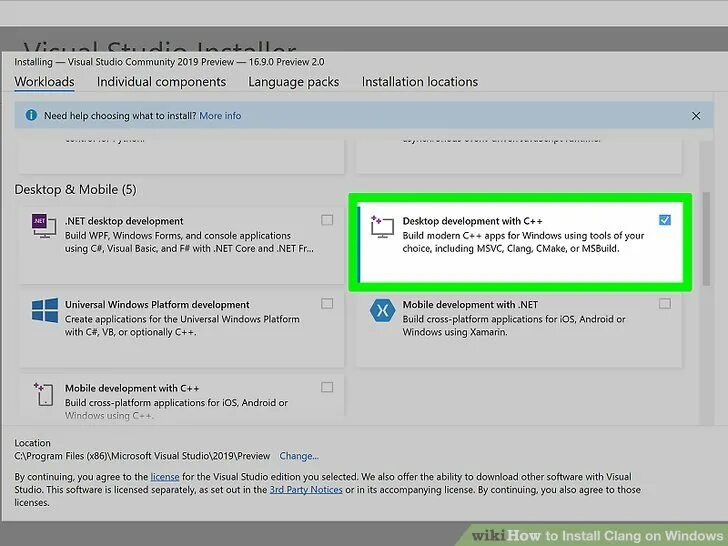728x546 pixels.
Task: Tick the Mobile development with C++ checkbox
Action: pyautogui.click(x=327, y=387)
